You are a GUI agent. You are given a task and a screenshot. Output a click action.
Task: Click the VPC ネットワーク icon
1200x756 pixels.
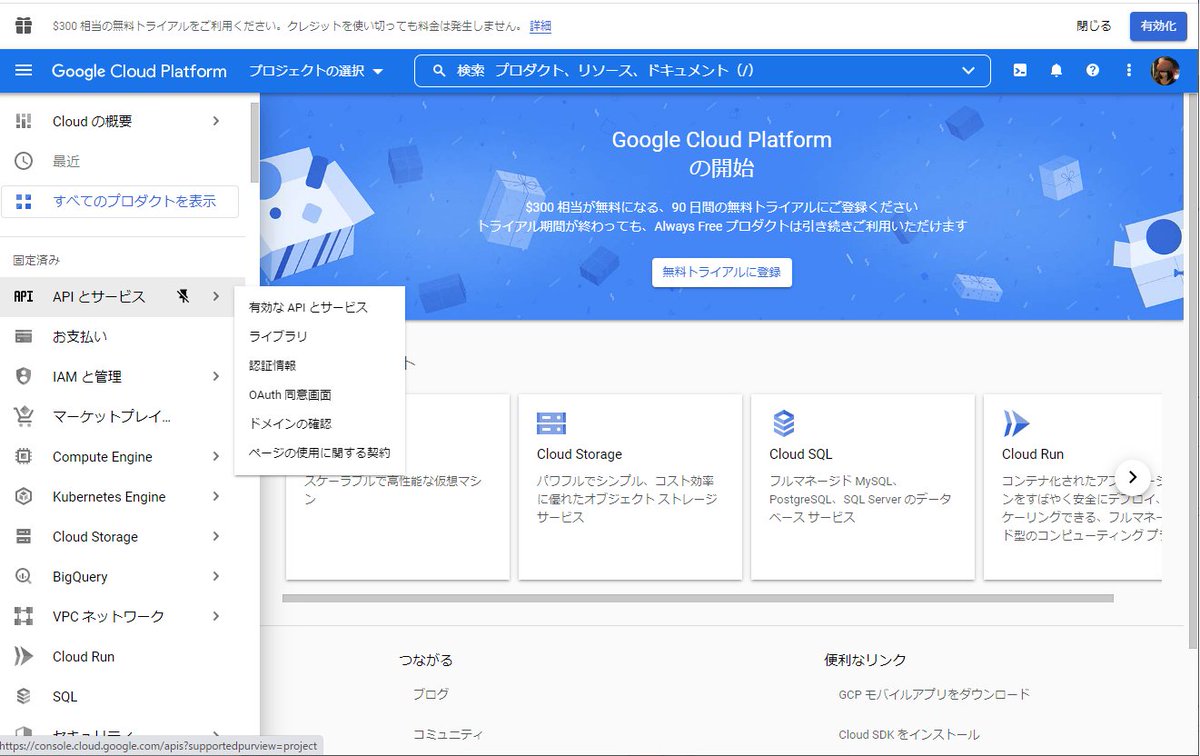24,617
